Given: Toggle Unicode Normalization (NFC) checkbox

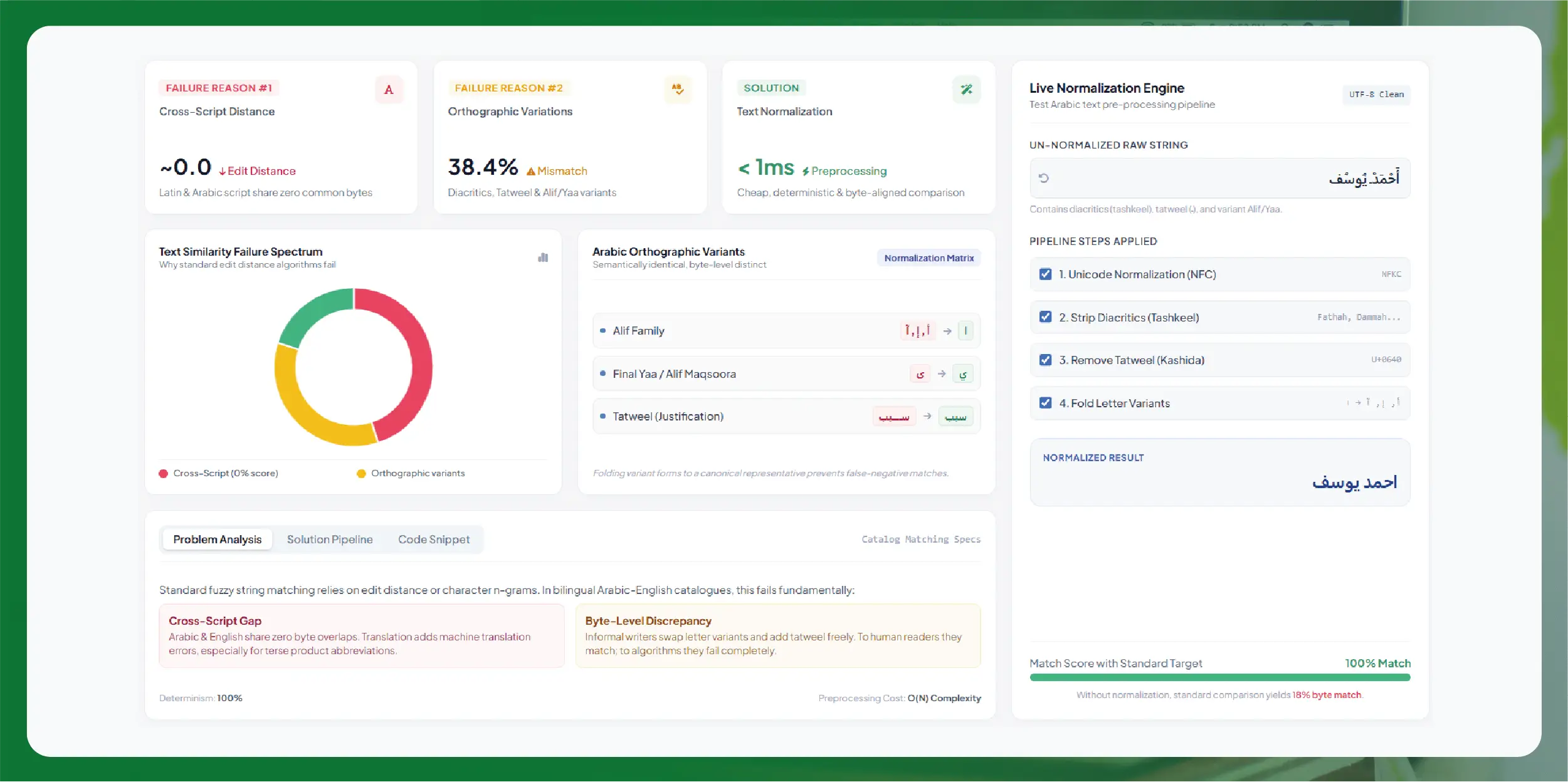Looking at the screenshot, I should (1045, 274).
